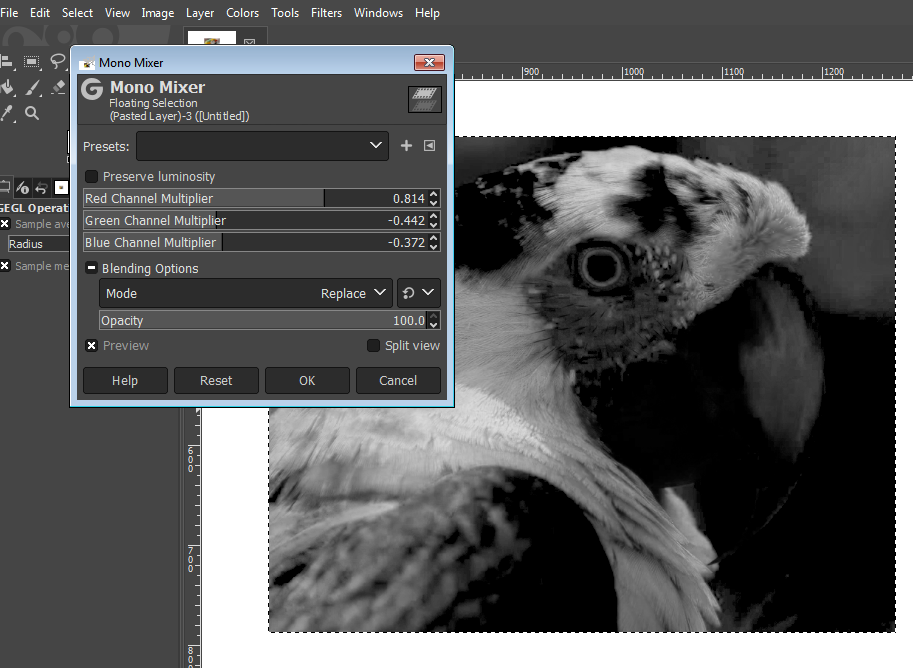Open the presets management menu icon
This screenshot has width=913, height=668.
pos(429,146)
